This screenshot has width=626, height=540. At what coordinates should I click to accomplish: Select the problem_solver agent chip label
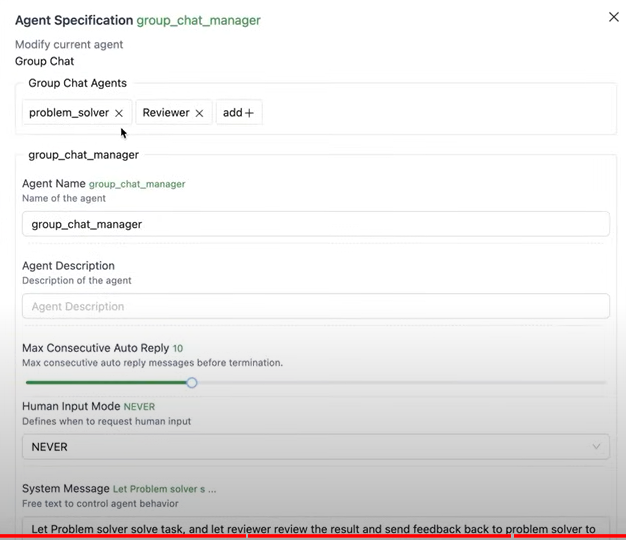(x=68, y=113)
